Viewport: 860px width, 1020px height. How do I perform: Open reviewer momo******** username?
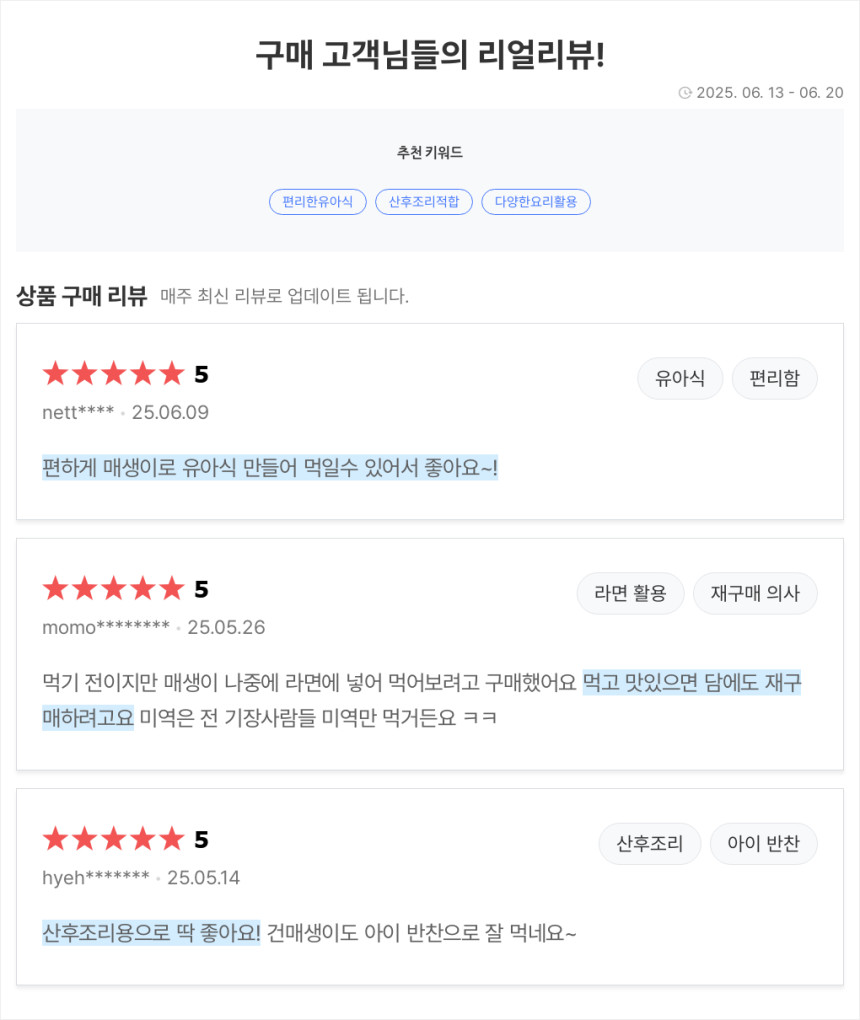pos(106,628)
